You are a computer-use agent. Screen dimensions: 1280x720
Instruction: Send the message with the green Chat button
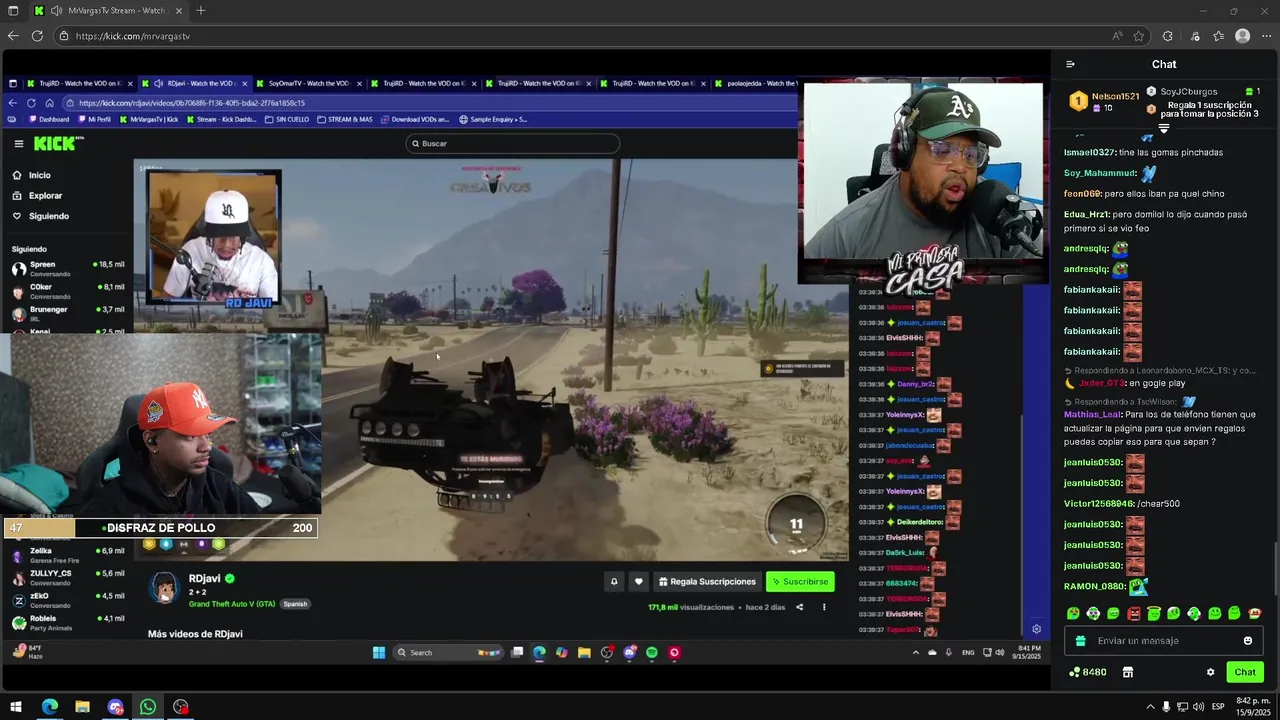(x=1245, y=672)
